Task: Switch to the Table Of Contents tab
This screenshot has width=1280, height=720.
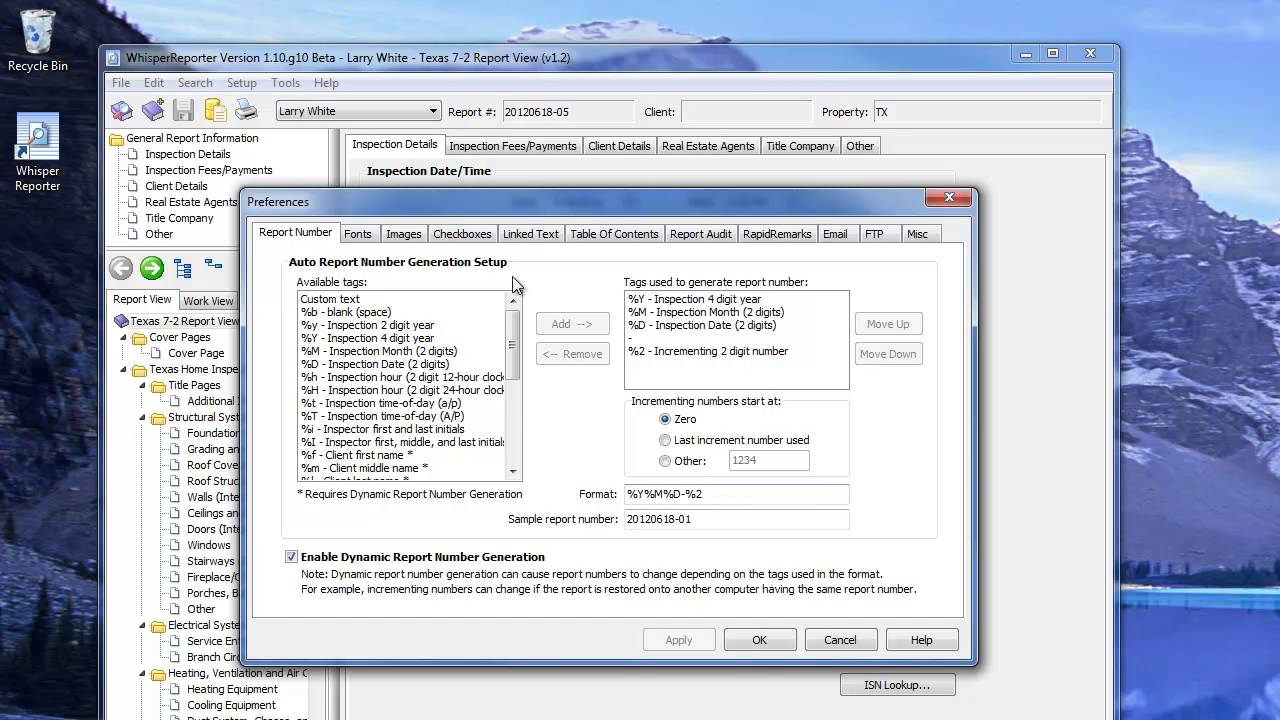Action: [x=614, y=234]
